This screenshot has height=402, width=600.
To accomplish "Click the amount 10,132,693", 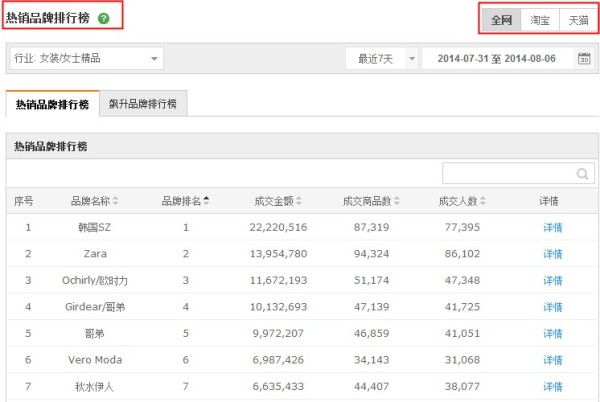I will click(278, 307).
